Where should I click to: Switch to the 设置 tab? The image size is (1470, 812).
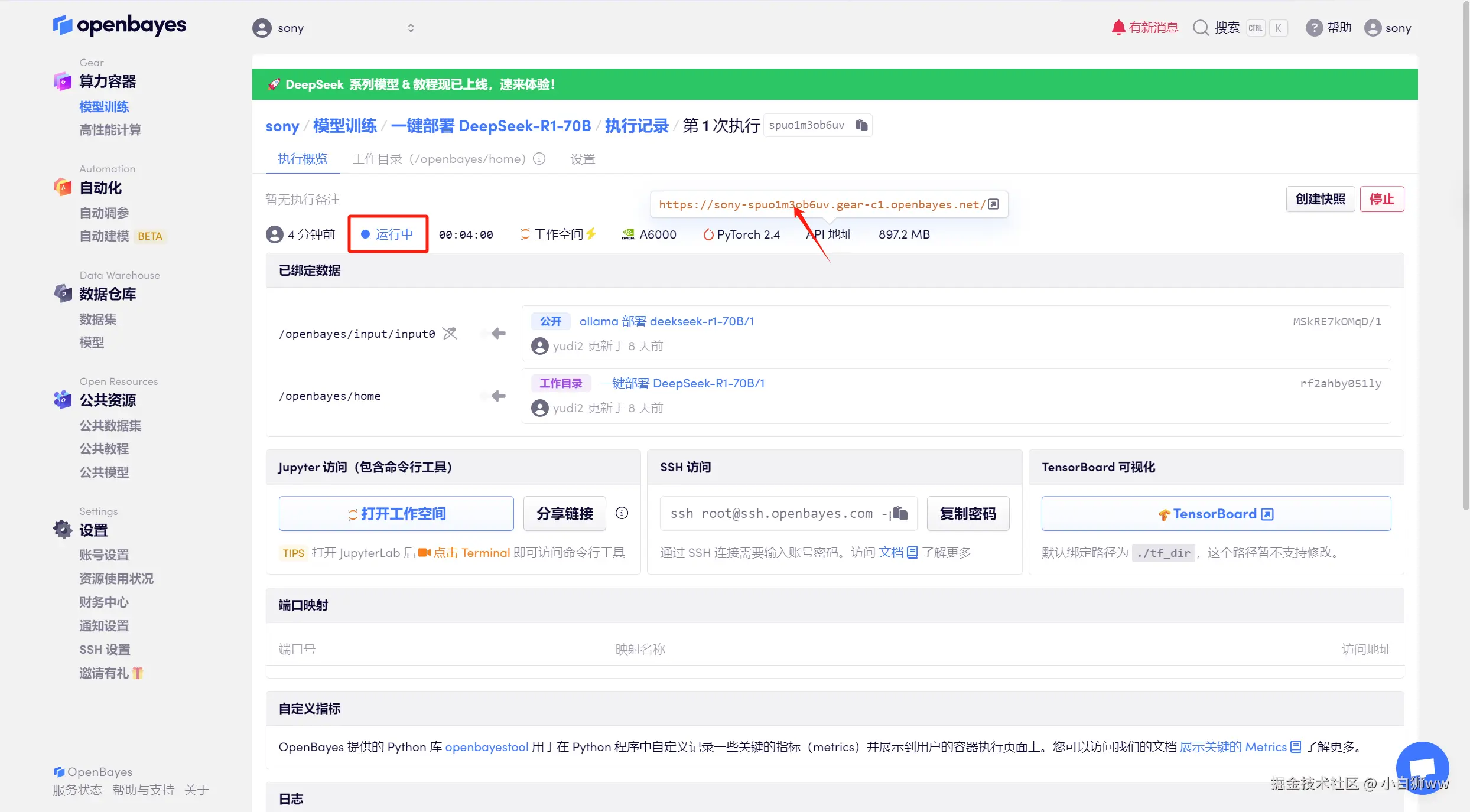click(x=583, y=159)
